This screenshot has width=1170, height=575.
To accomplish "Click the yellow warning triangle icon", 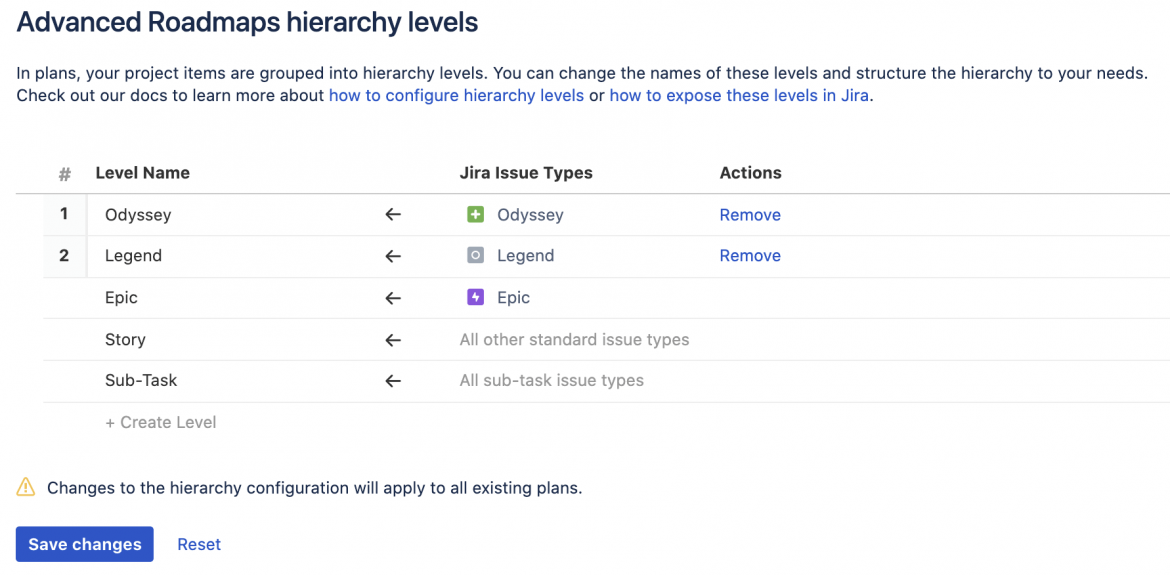I will click(26, 488).
